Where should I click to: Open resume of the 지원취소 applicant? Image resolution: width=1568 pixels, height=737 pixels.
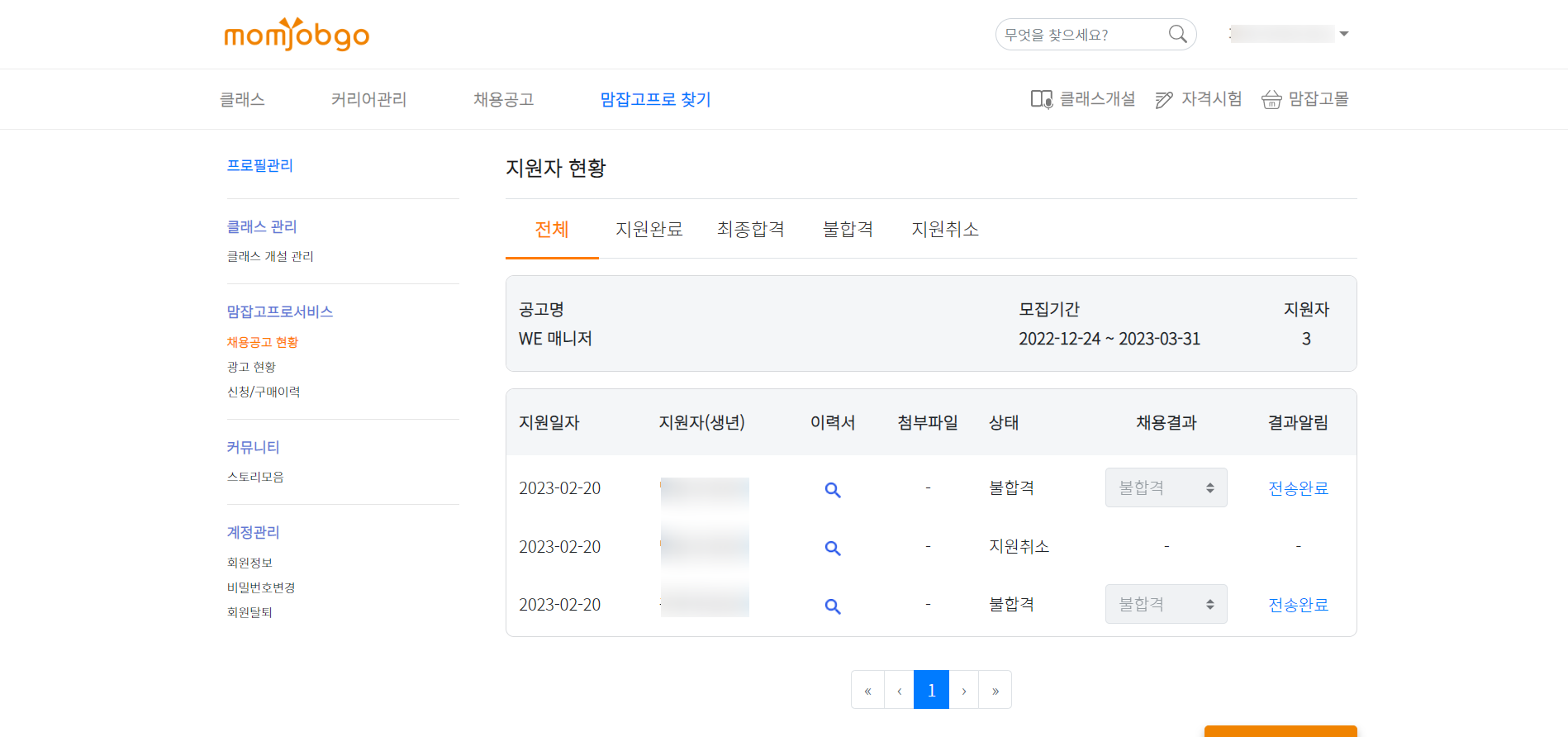point(832,548)
